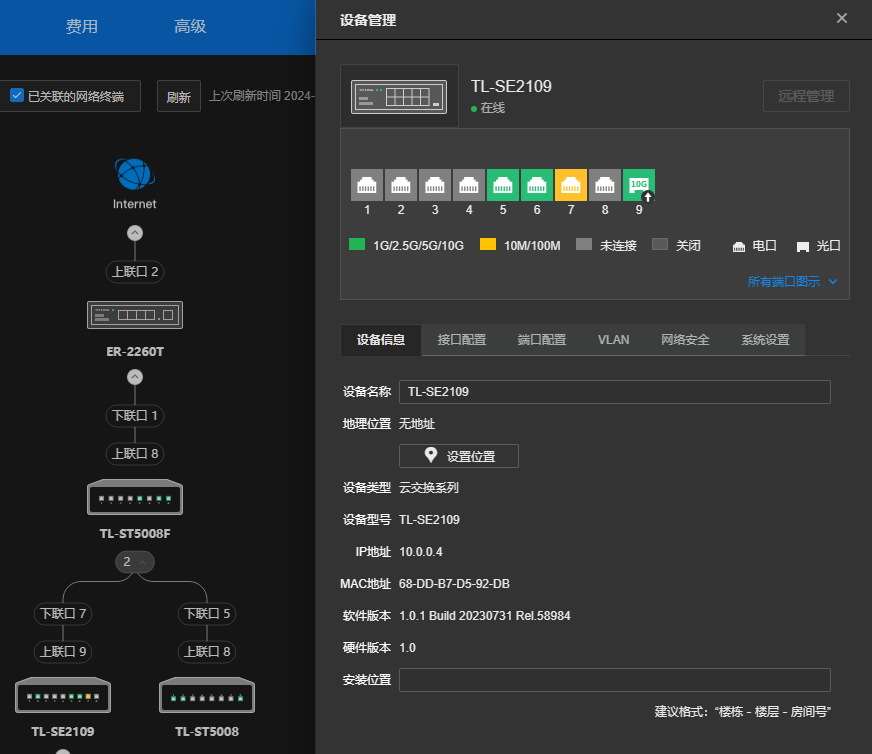The width and height of the screenshot is (872, 754).
Task: Click the yellow 10M/100M legend swatch
Action: click(488, 244)
